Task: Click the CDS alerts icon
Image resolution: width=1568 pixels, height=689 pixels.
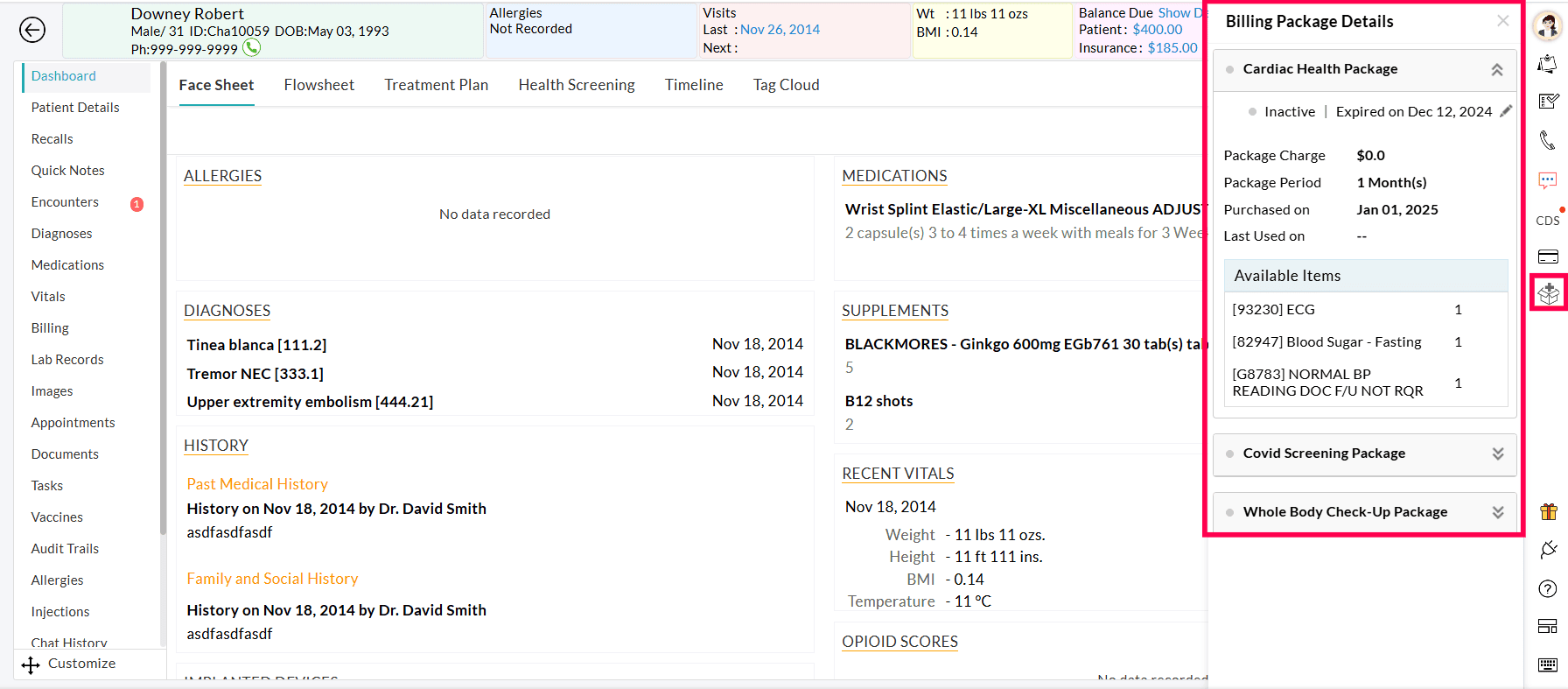Action: pos(1547,220)
